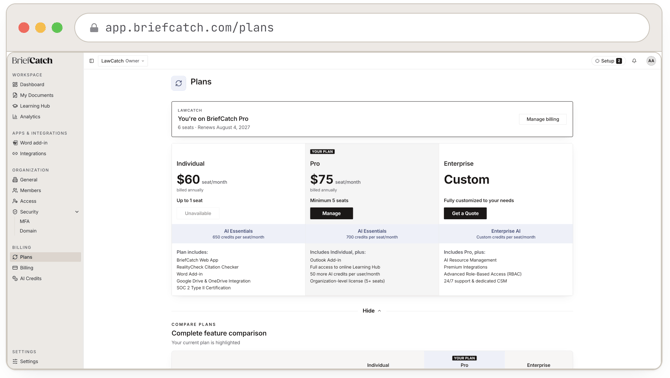Click the Plans sidebar icon
Screen dimensions: 670x378
click(x=15, y=257)
